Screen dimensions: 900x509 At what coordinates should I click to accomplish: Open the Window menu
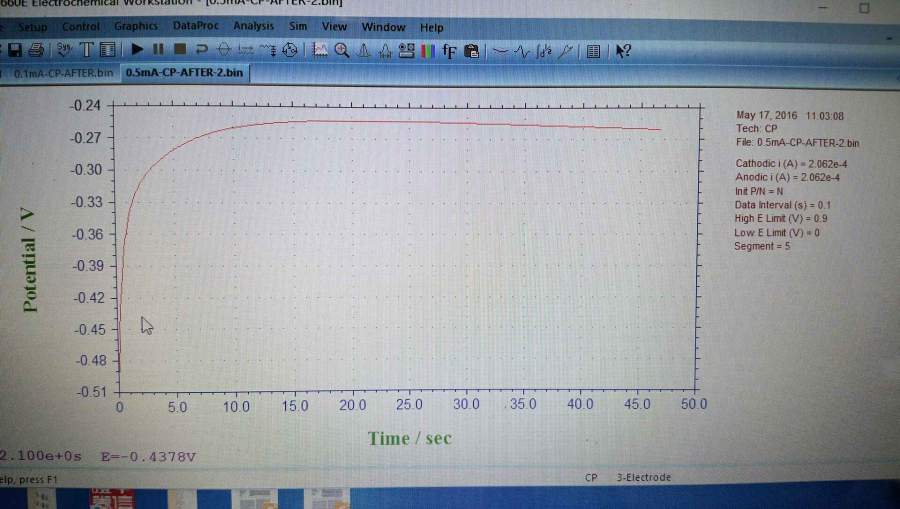[x=383, y=27]
